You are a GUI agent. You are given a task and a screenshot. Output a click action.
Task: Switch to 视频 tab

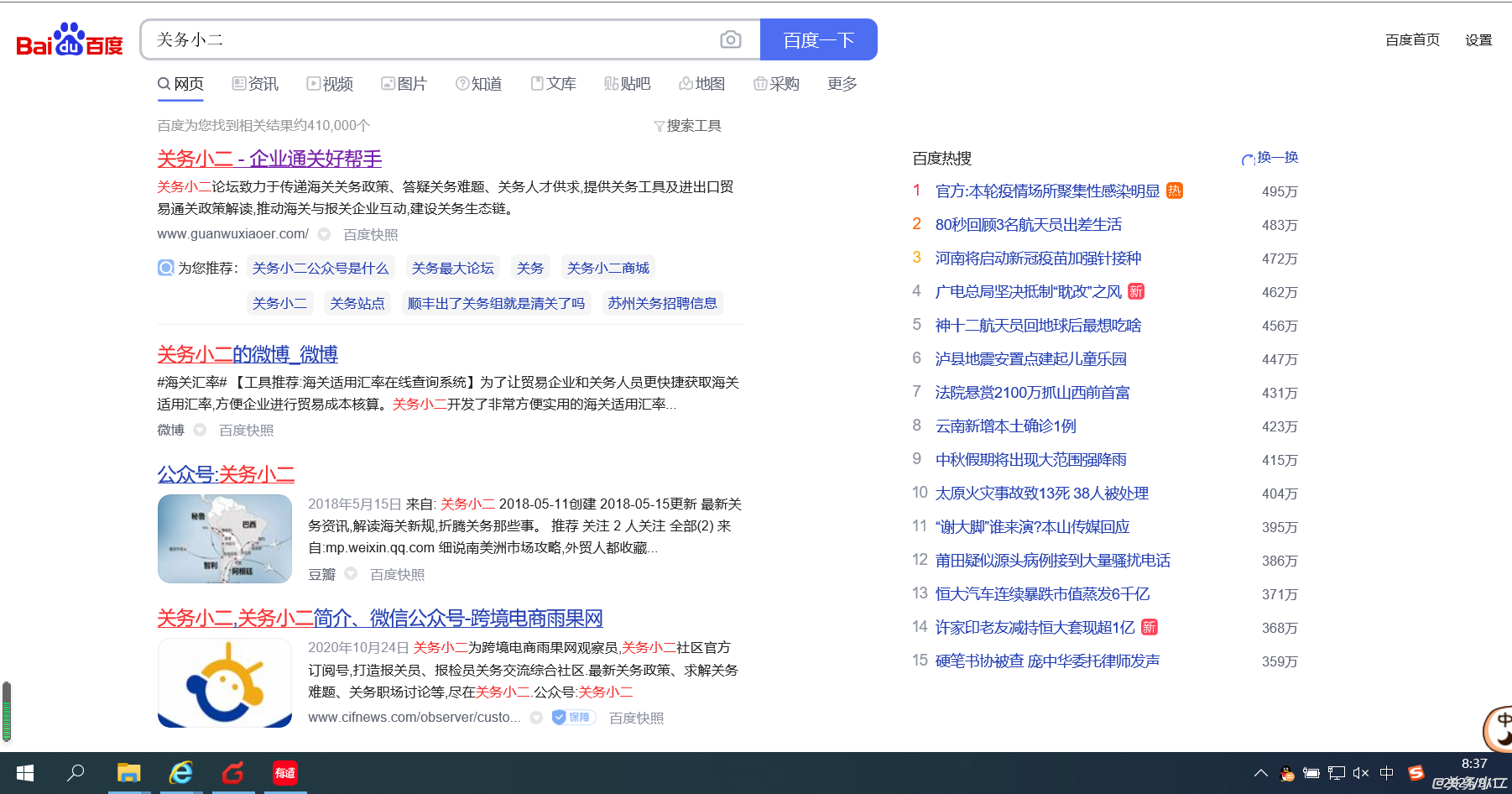point(330,84)
